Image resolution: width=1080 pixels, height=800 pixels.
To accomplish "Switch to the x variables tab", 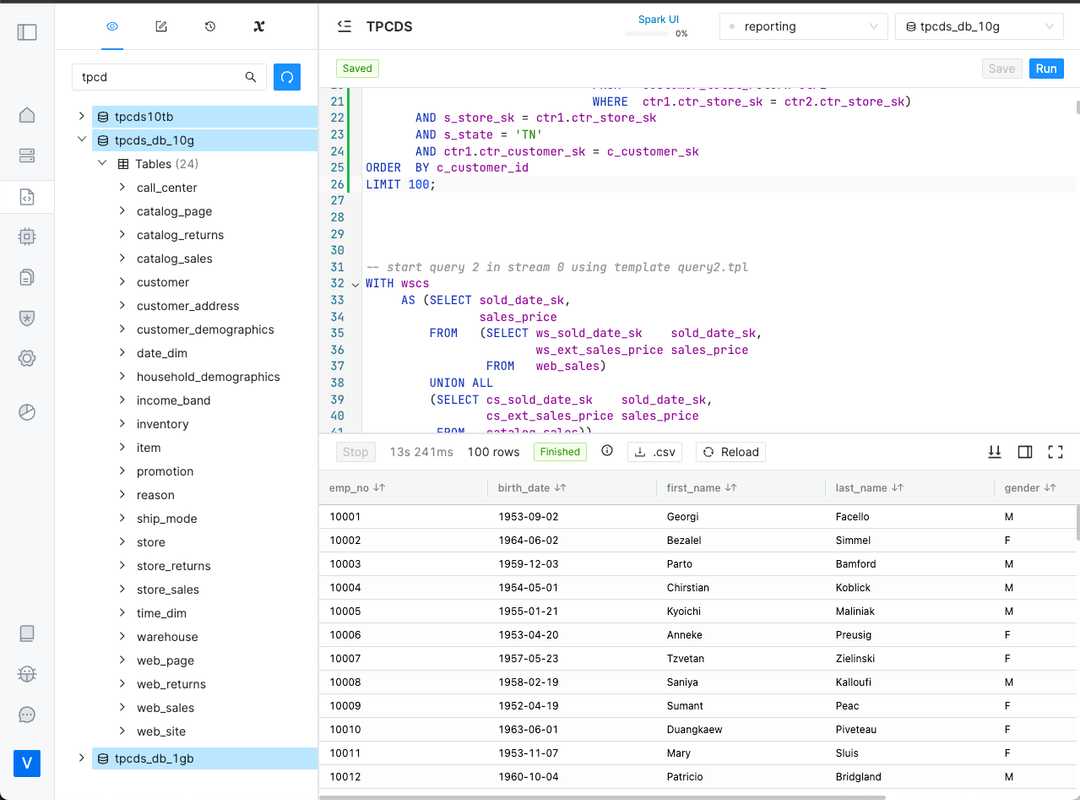I will coord(259,27).
